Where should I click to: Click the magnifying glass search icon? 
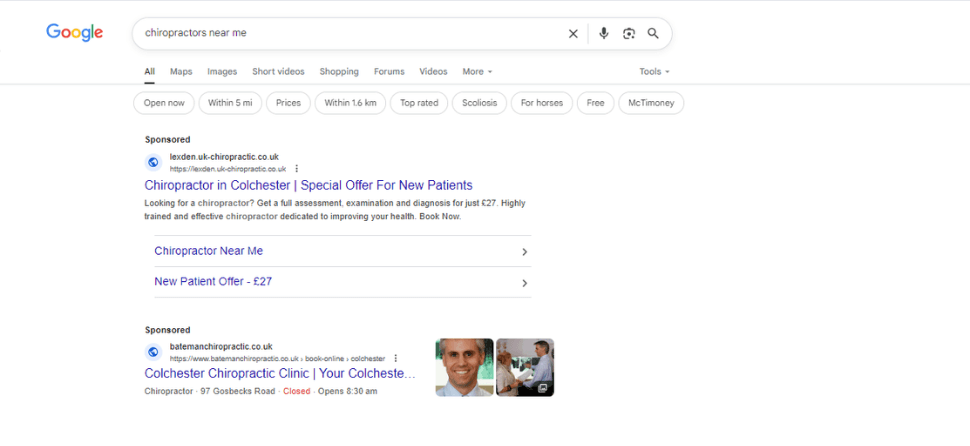pyautogui.click(x=653, y=33)
